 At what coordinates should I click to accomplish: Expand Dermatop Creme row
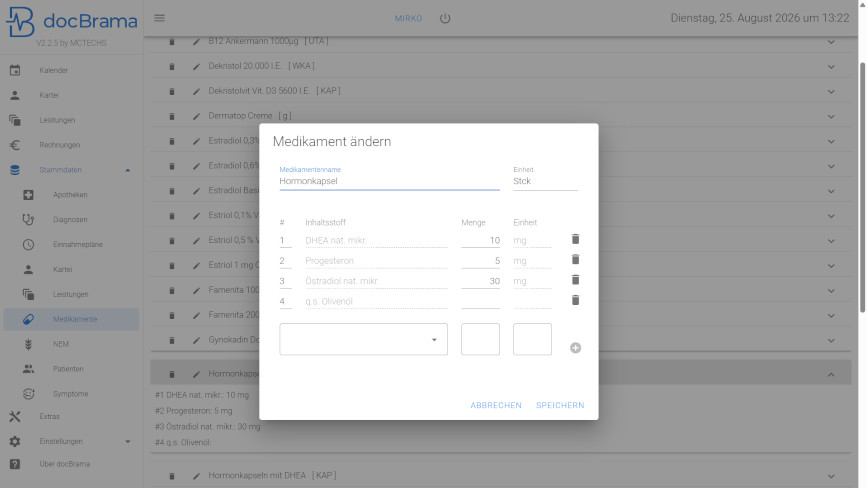point(831,117)
